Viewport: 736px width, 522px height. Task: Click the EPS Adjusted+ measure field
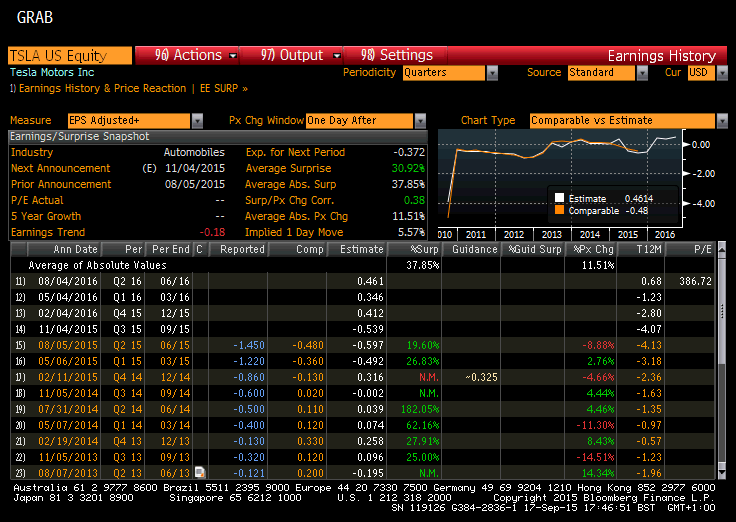(129, 121)
